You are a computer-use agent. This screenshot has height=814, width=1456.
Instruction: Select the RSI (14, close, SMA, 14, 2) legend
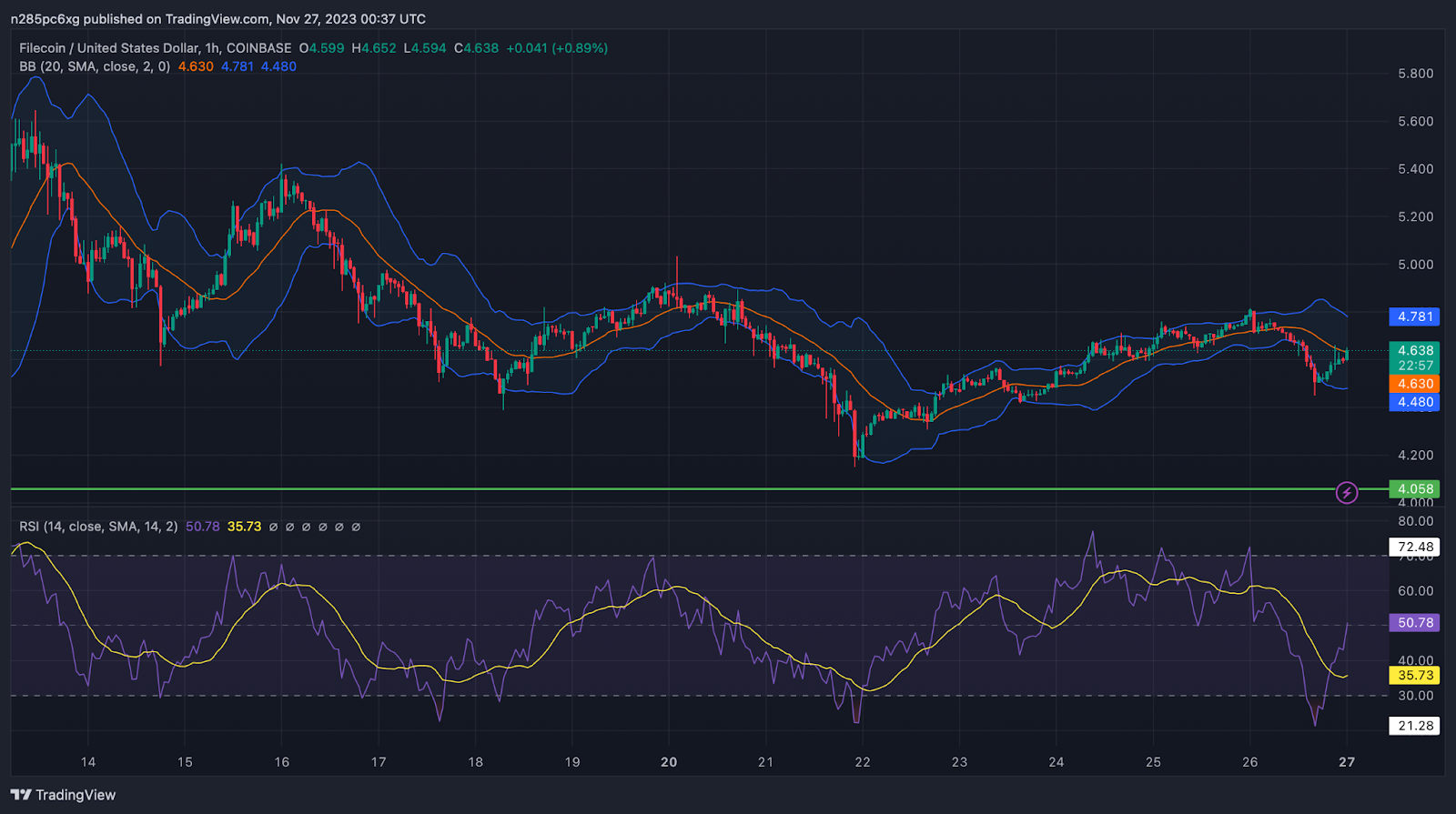pyautogui.click(x=98, y=527)
